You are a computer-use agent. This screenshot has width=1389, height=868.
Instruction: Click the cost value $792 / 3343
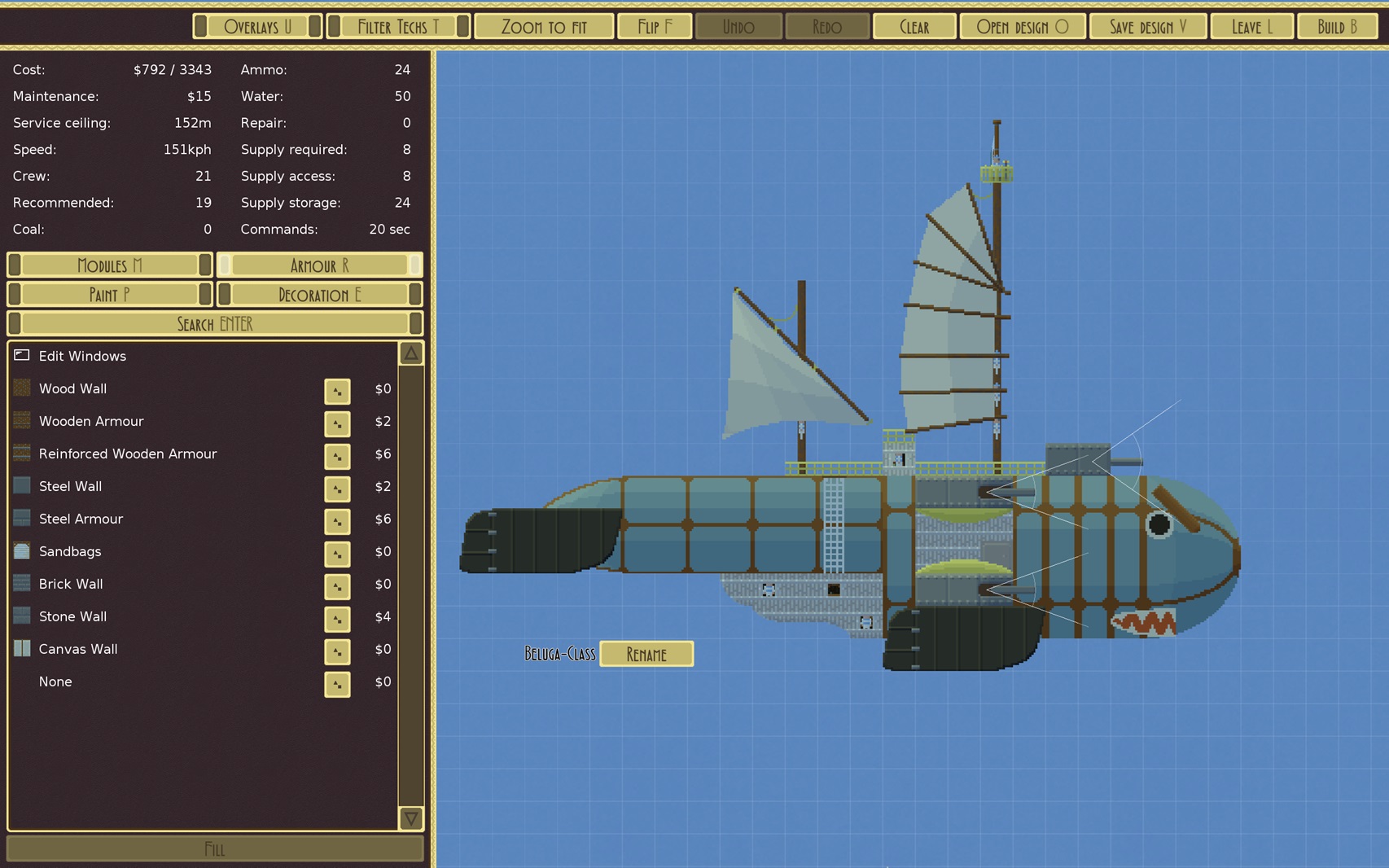[x=173, y=70]
